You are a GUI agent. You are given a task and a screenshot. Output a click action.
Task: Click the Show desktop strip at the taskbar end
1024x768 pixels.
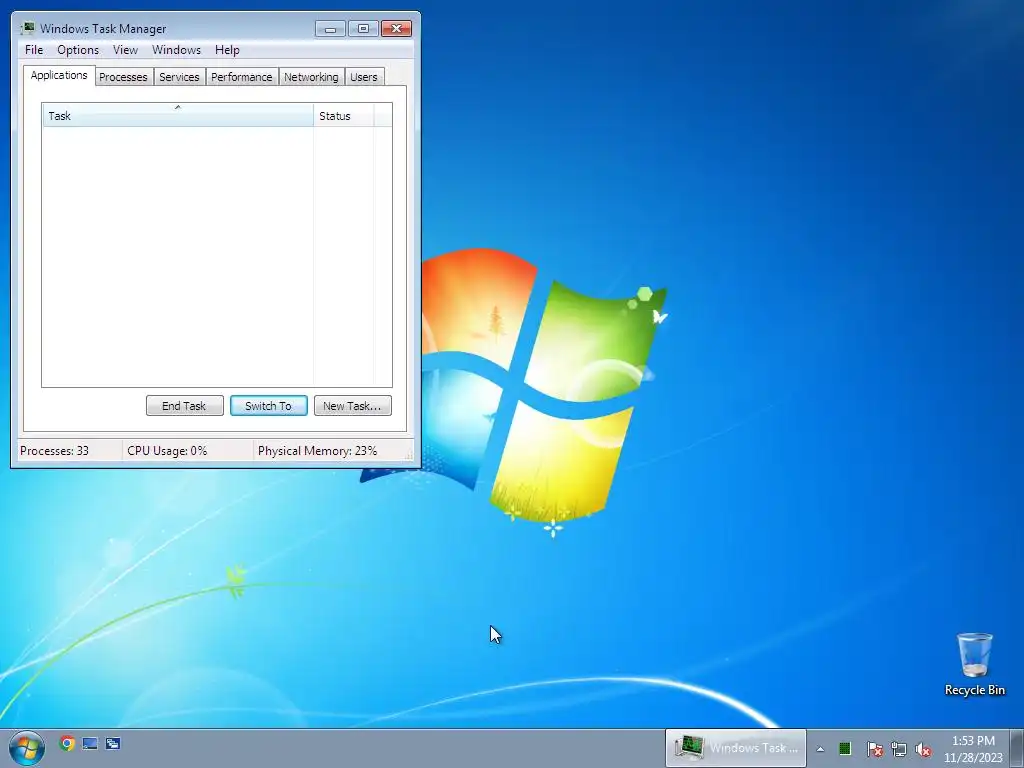(1016, 748)
